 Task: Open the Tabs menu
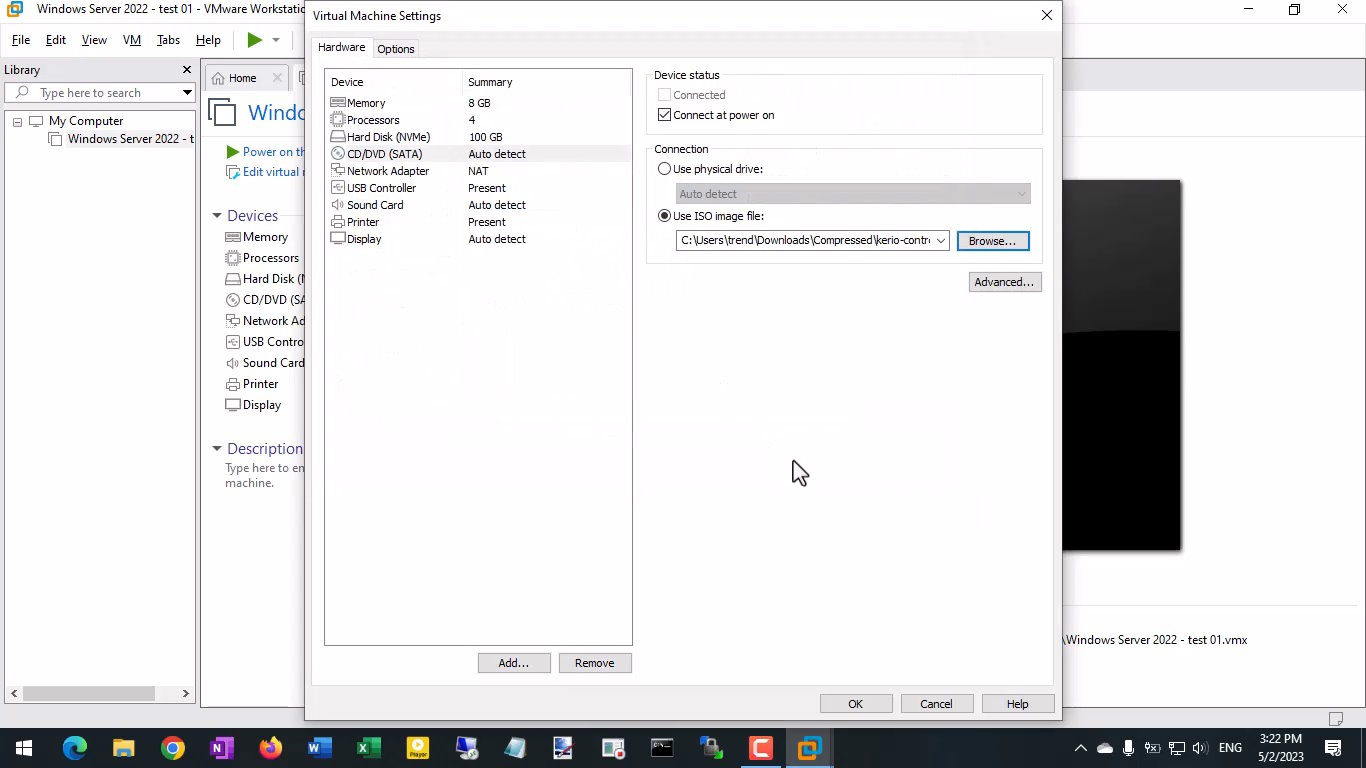168,40
